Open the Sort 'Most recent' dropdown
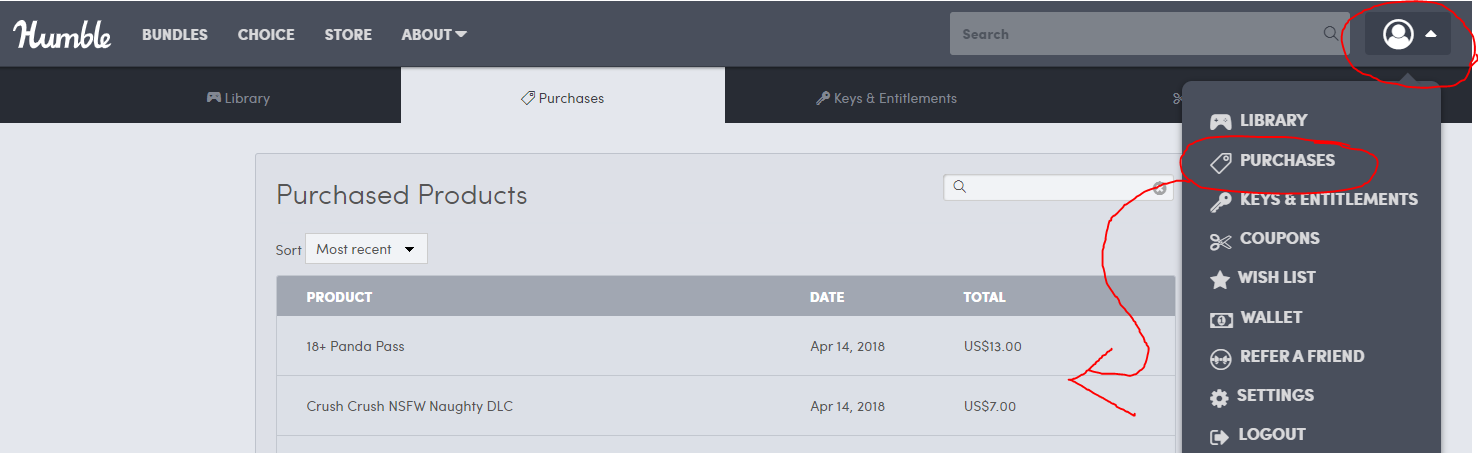Screen dimensions: 1478x453 366,249
